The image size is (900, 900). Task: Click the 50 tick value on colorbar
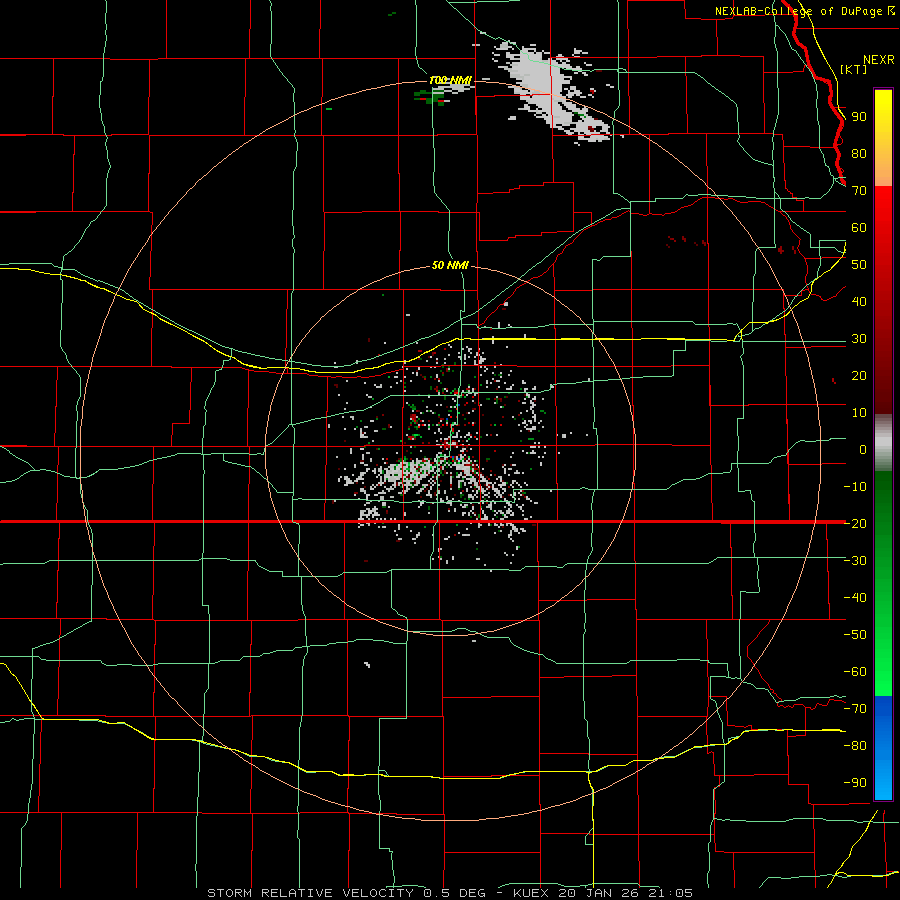click(859, 265)
